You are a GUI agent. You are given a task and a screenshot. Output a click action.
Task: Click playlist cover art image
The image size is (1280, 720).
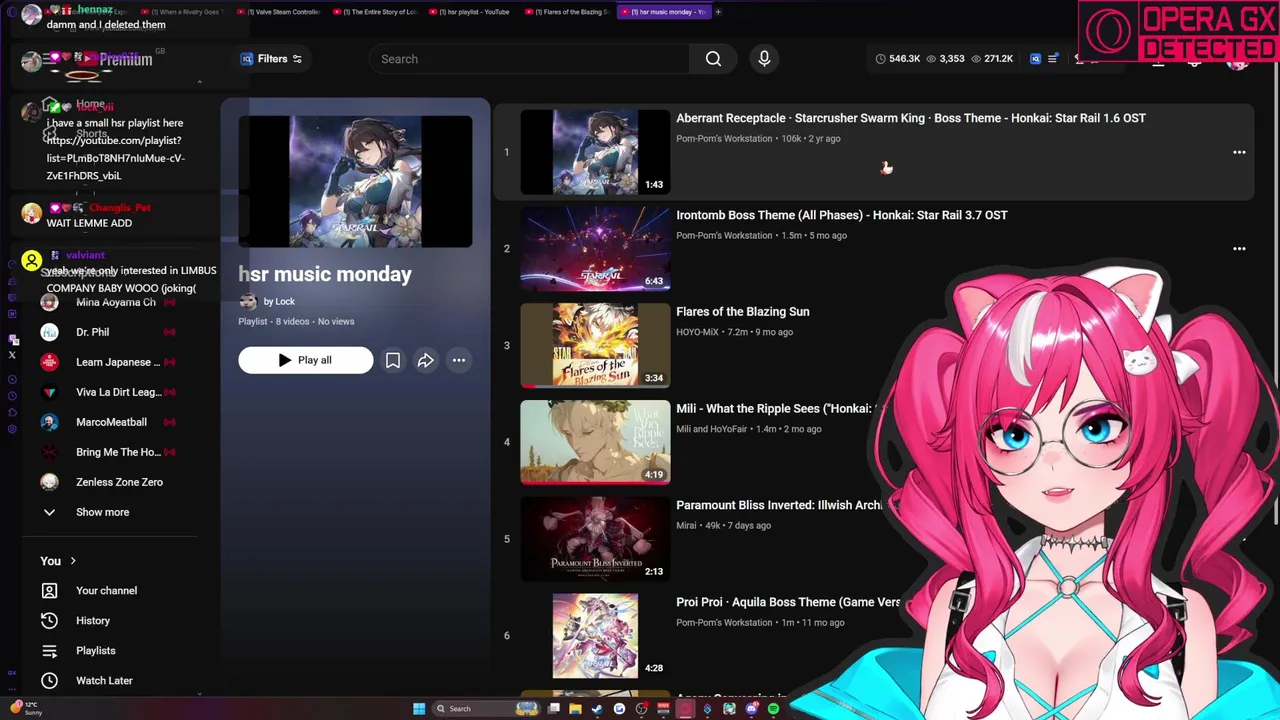(x=355, y=181)
